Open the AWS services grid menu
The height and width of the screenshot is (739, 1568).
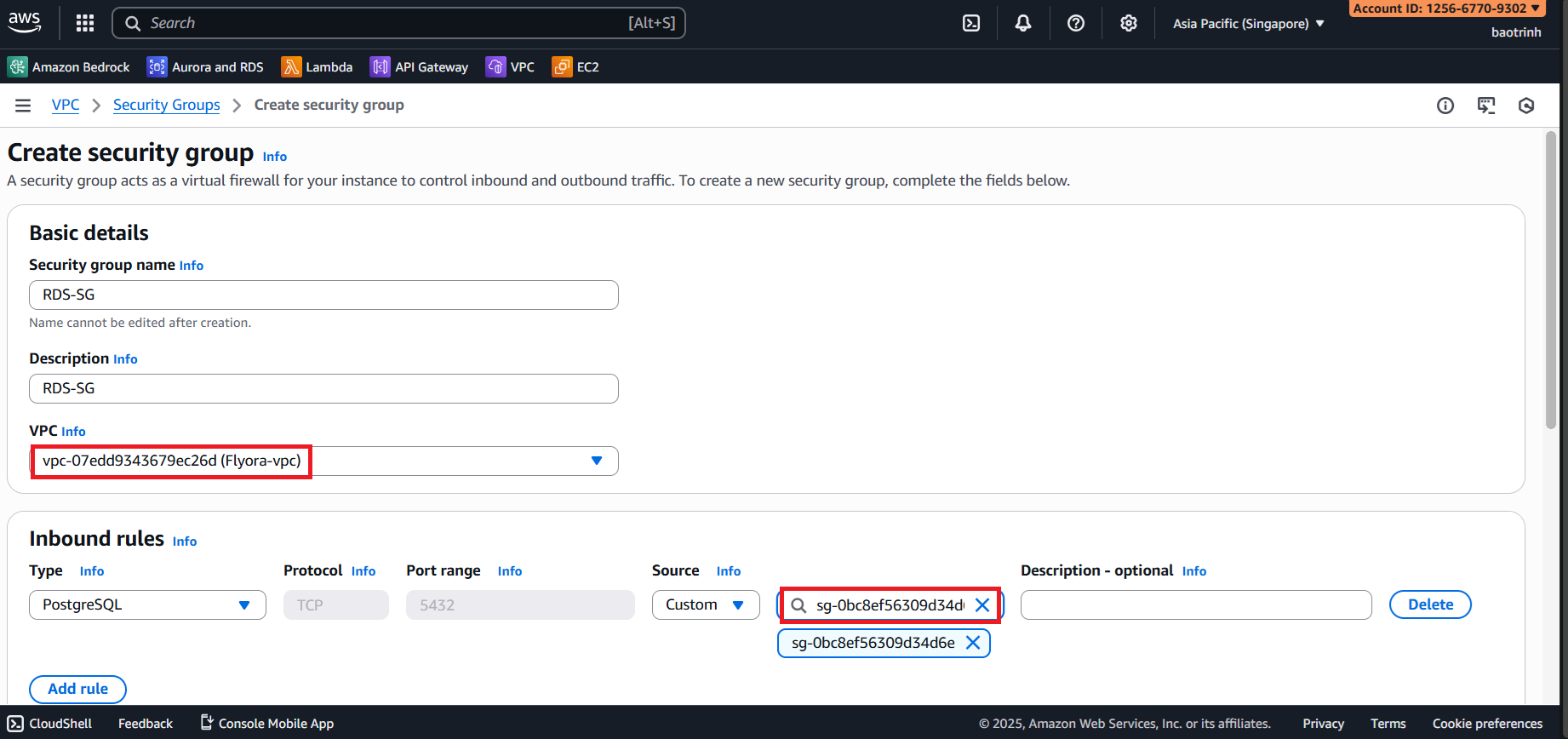coord(85,23)
